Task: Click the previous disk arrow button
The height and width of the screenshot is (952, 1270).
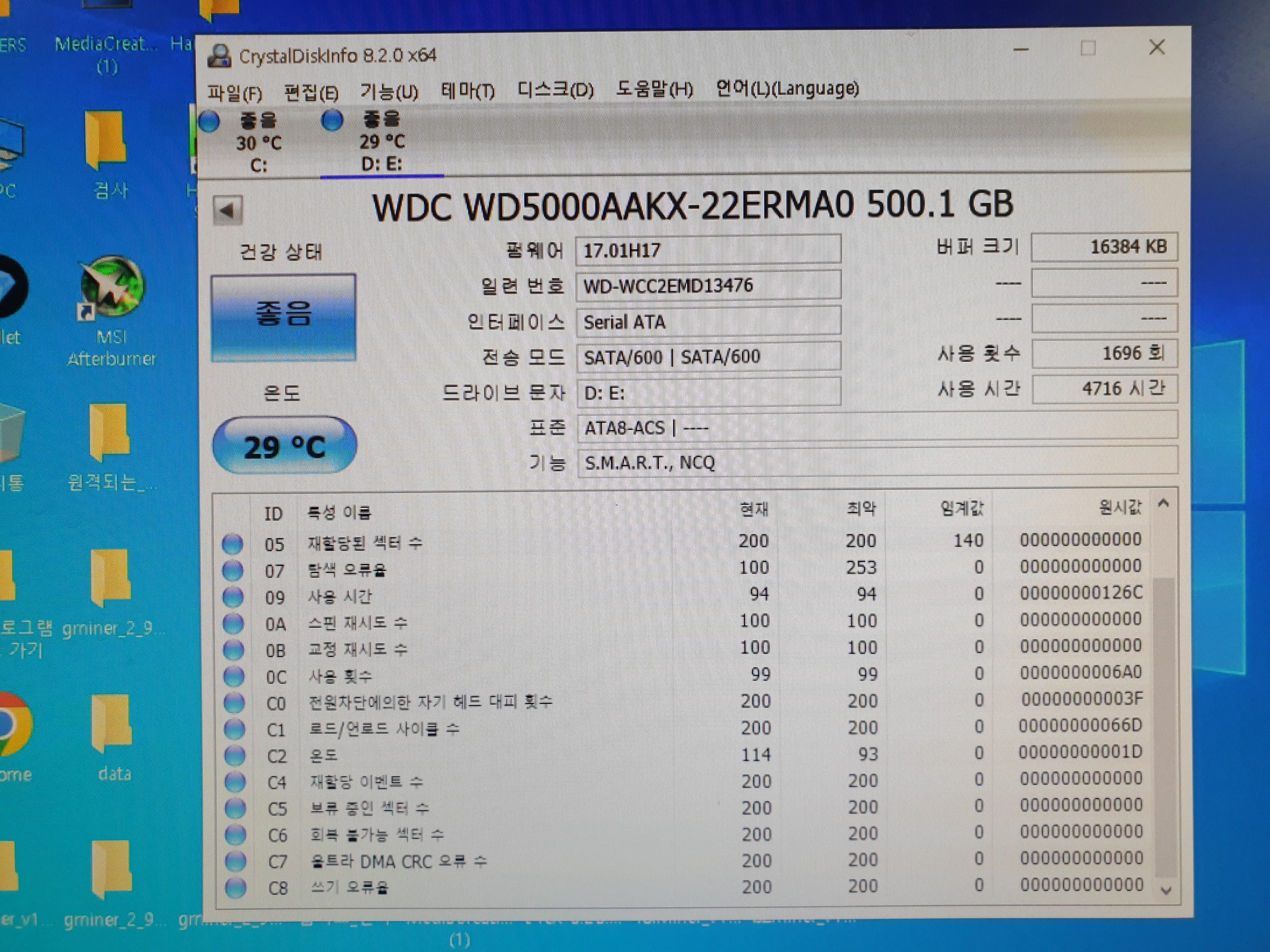Action: pyautogui.click(x=228, y=210)
